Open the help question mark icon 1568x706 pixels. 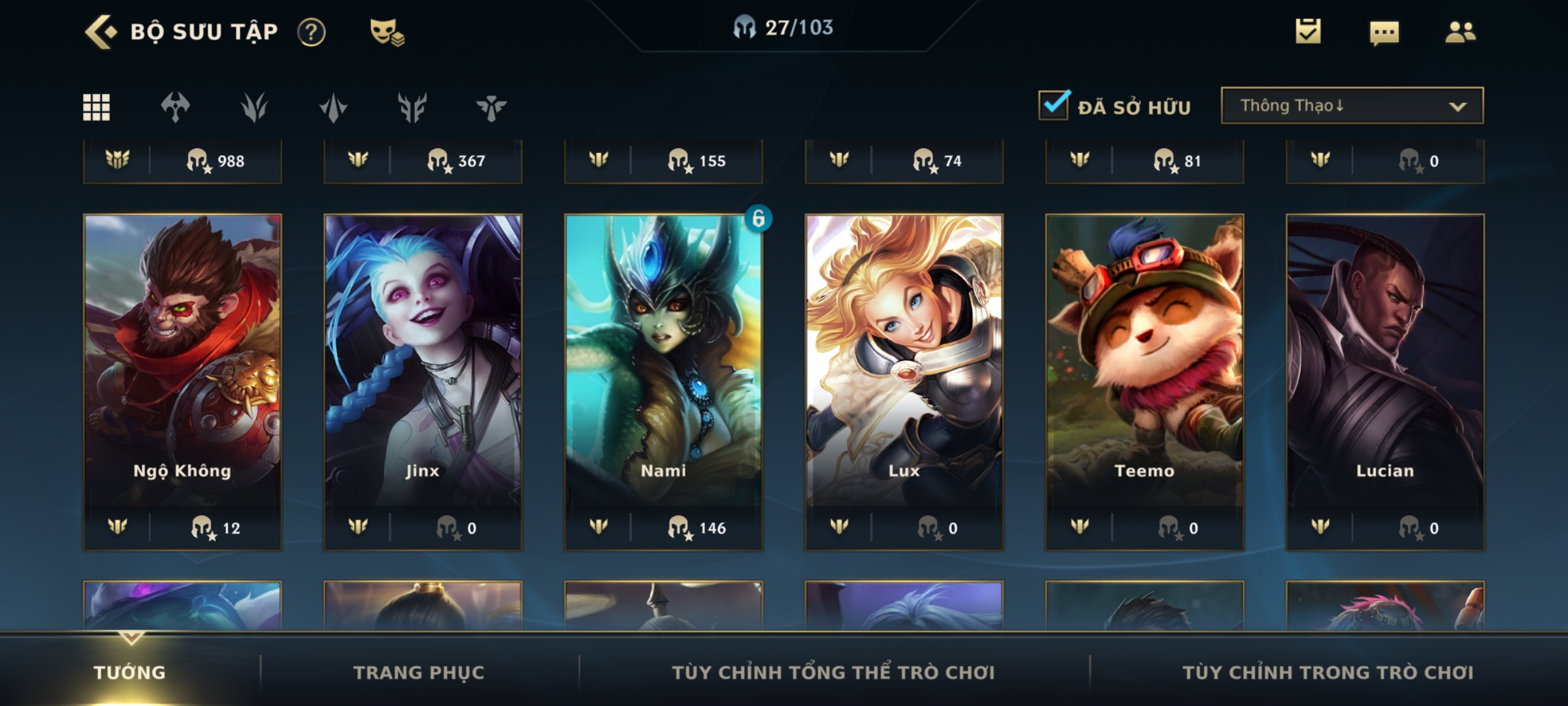(312, 32)
